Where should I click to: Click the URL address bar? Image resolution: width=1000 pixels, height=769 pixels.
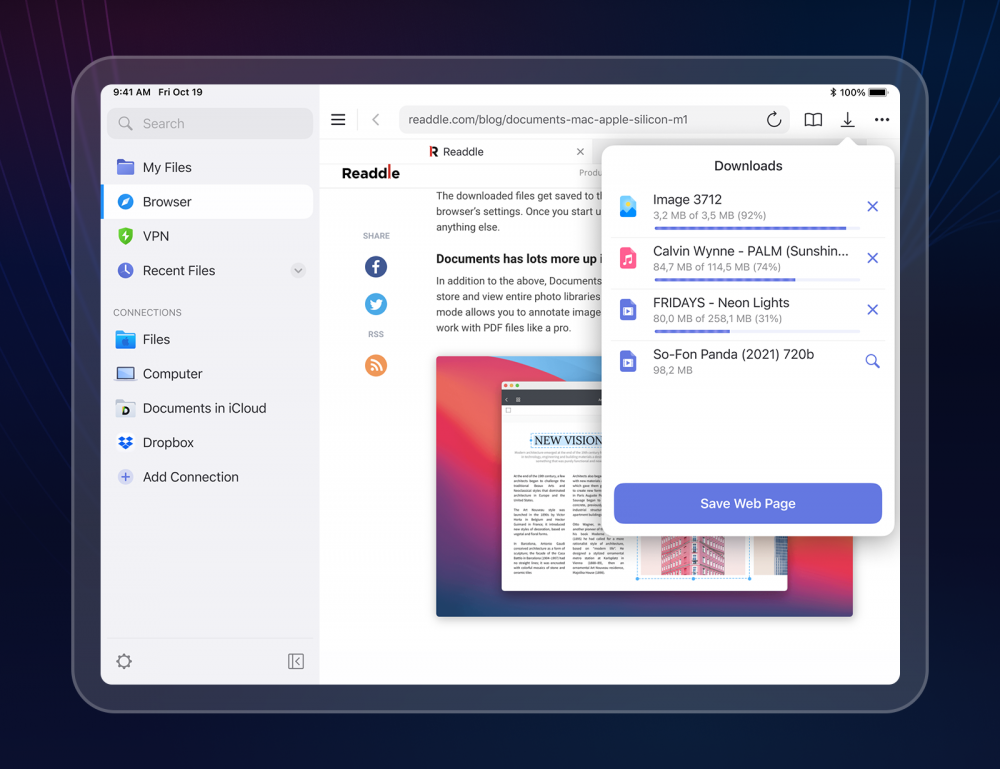coord(594,119)
